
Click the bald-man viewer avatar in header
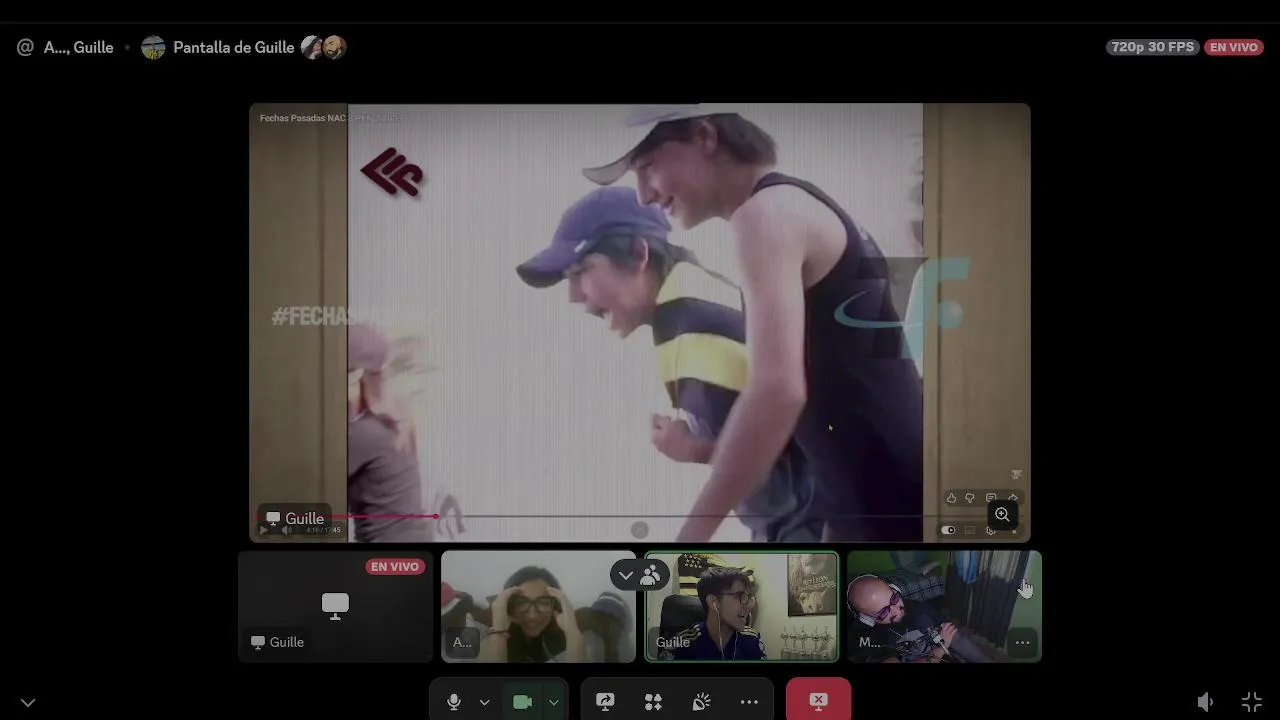pyautogui.click(x=335, y=47)
